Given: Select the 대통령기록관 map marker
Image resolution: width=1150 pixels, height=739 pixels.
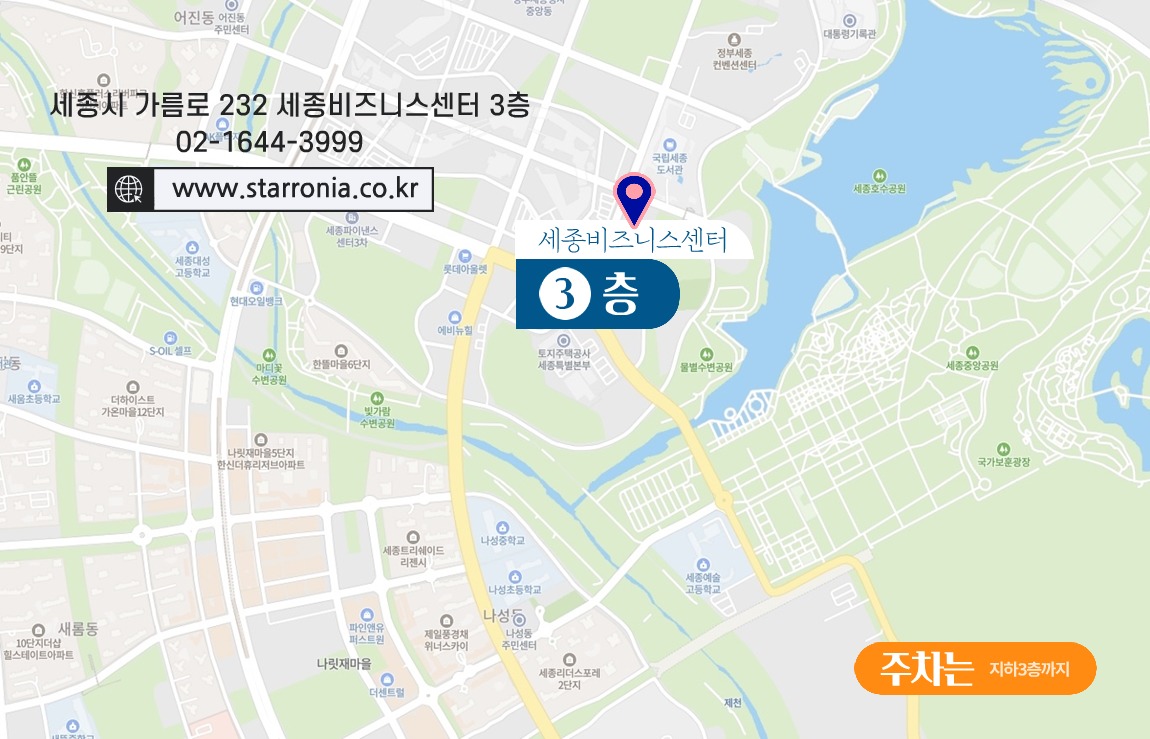Looking at the screenshot, I should [x=849, y=21].
